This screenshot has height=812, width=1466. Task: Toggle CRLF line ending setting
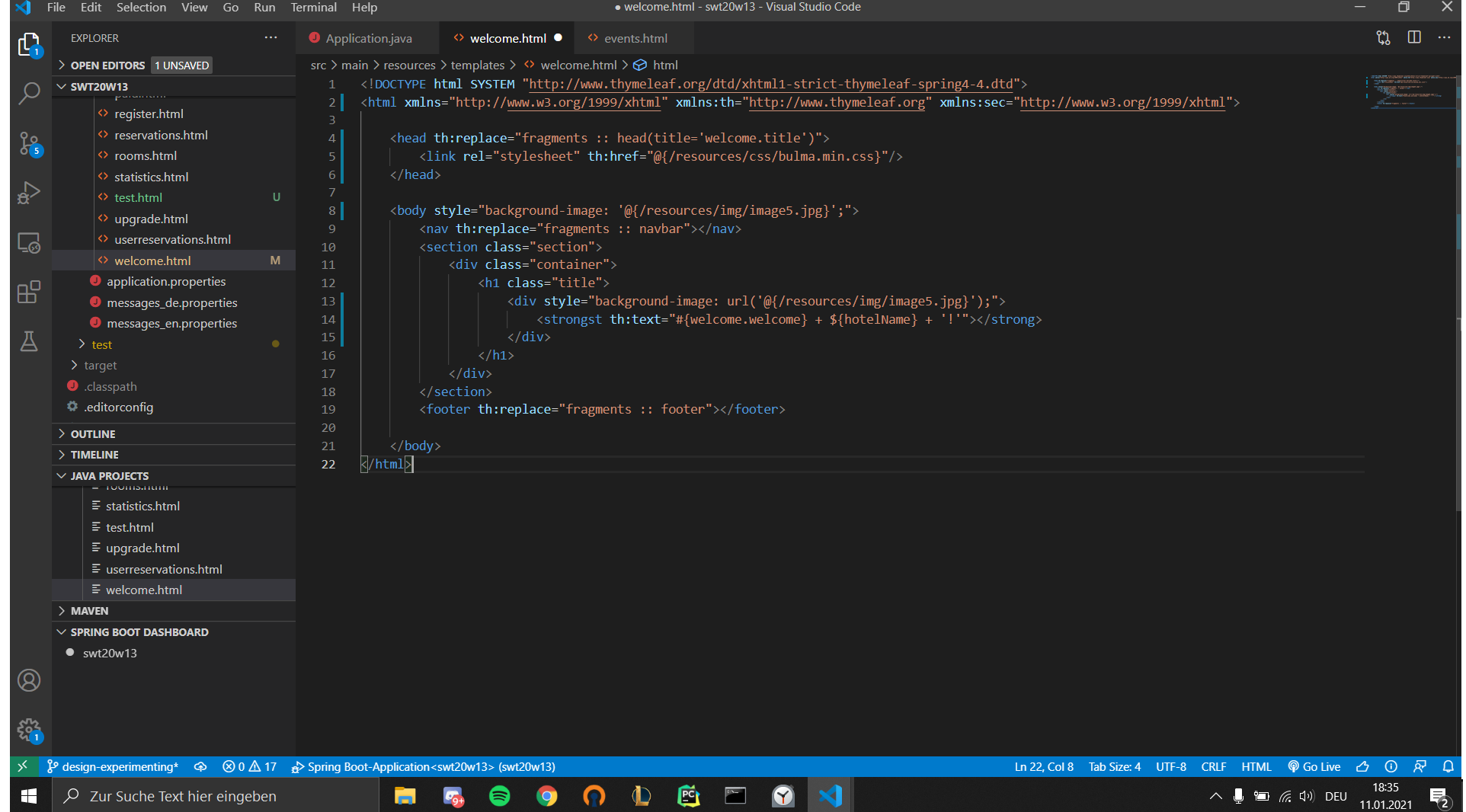(1213, 766)
